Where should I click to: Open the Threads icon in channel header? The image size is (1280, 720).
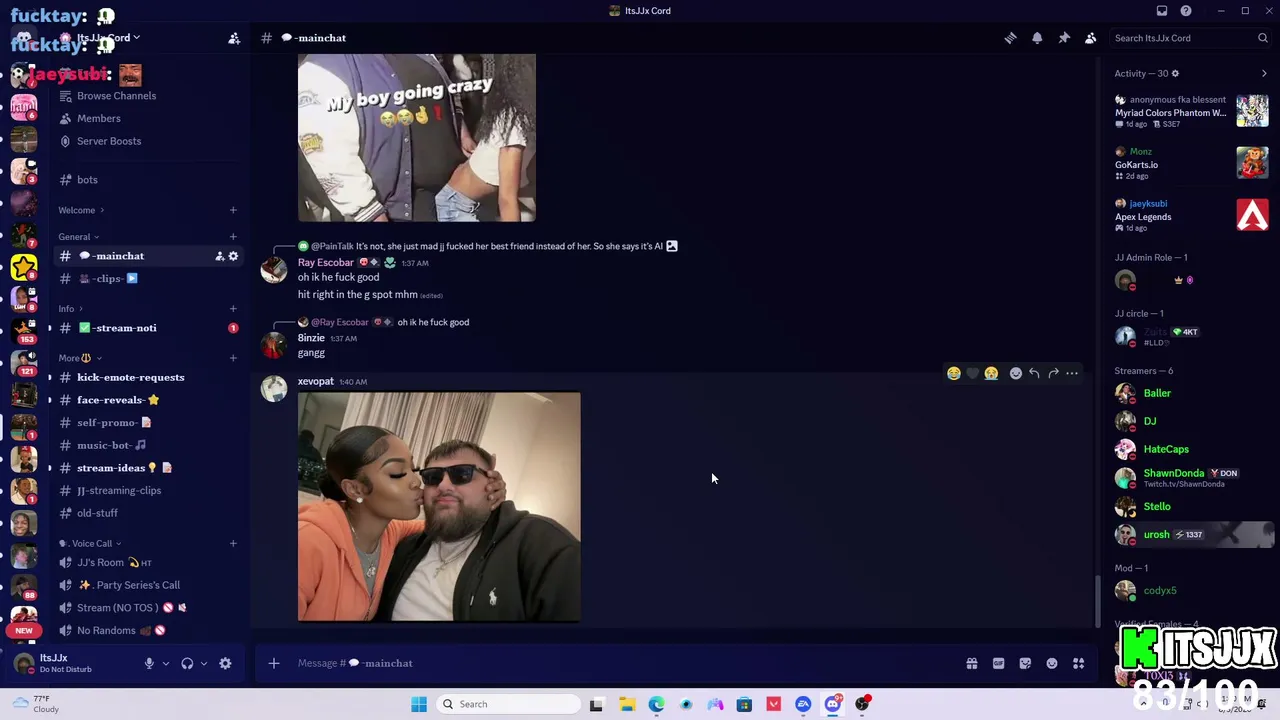(1010, 38)
